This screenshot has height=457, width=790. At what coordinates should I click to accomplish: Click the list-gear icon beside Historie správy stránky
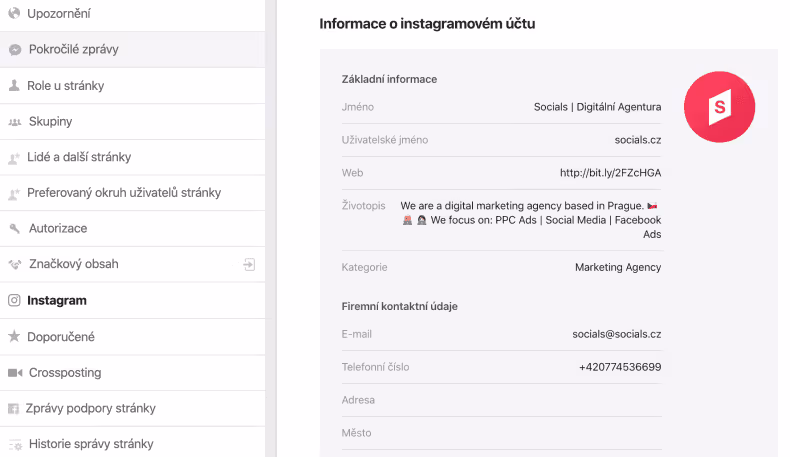click(x=16, y=444)
